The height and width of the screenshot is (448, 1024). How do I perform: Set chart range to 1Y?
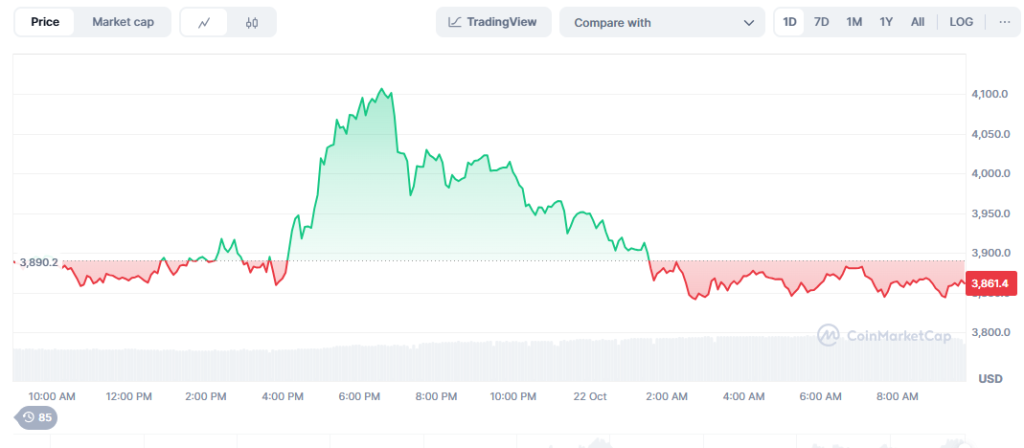886,22
